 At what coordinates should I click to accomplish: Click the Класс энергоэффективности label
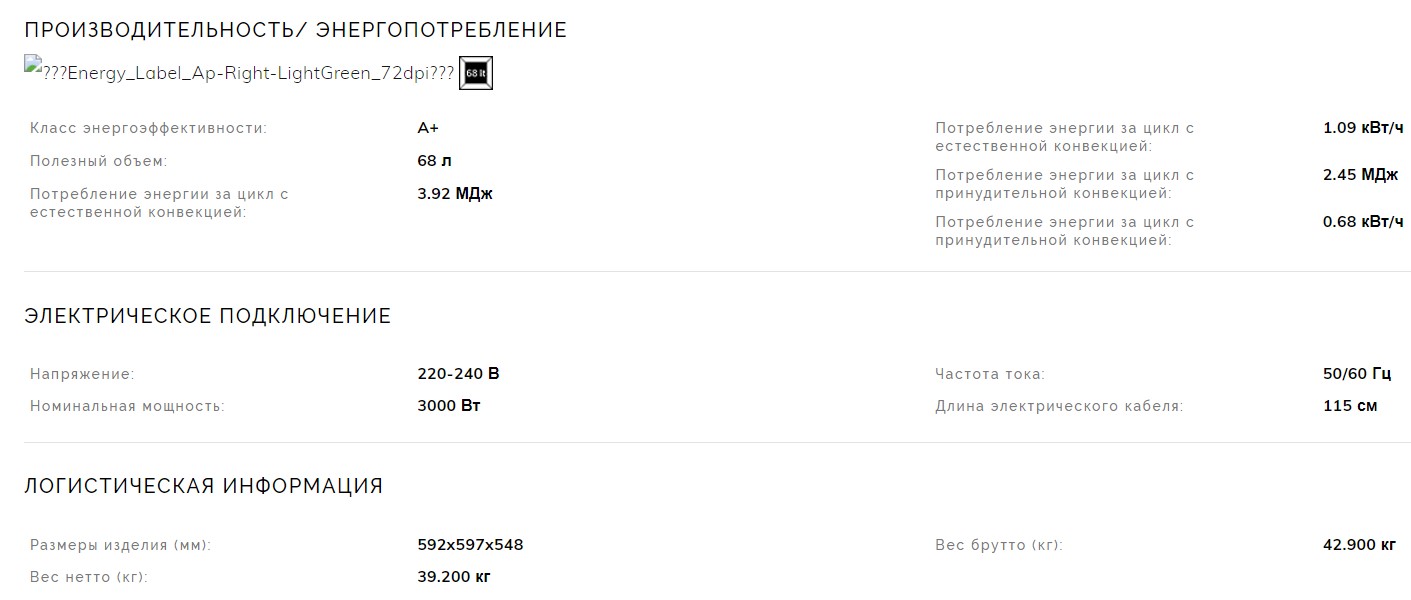pos(149,128)
